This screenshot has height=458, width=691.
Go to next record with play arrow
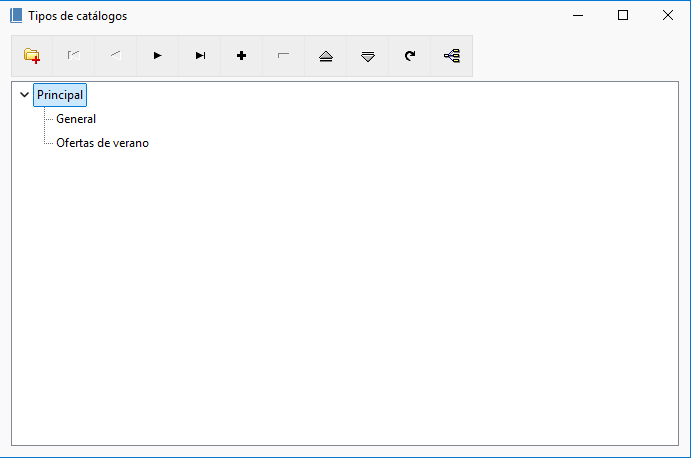pos(157,56)
